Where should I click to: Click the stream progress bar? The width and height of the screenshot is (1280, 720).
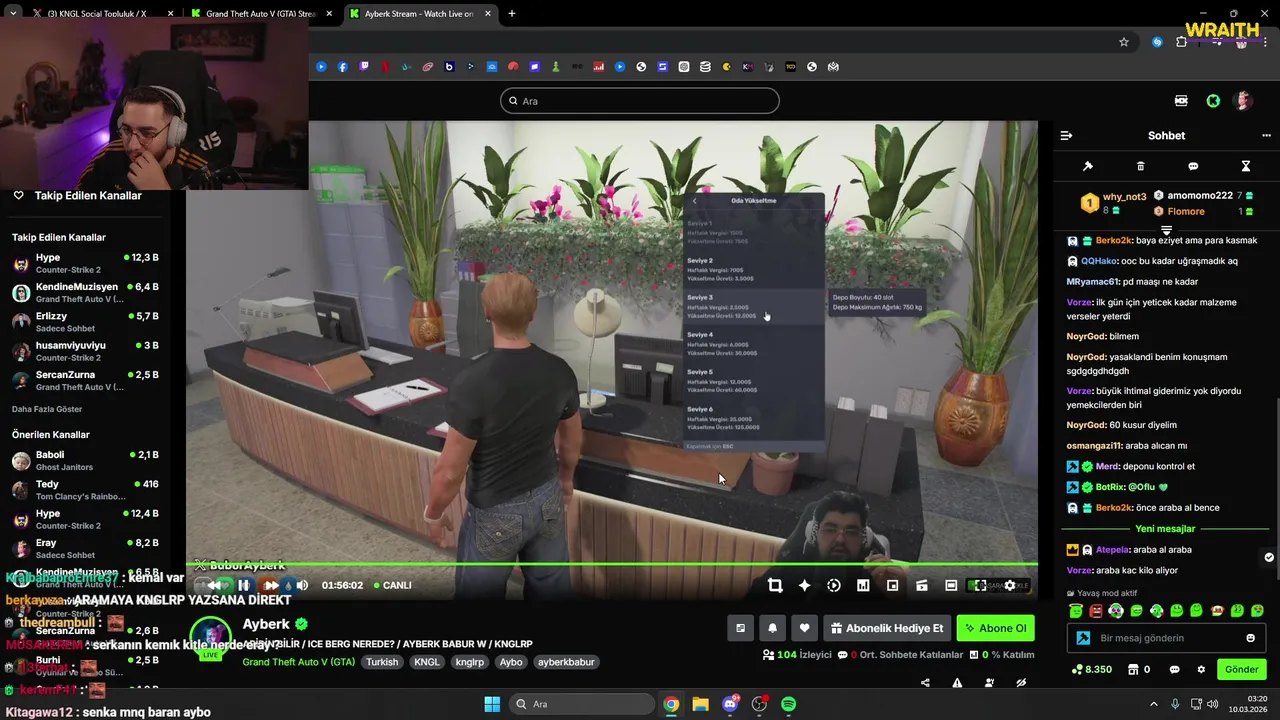pos(612,565)
